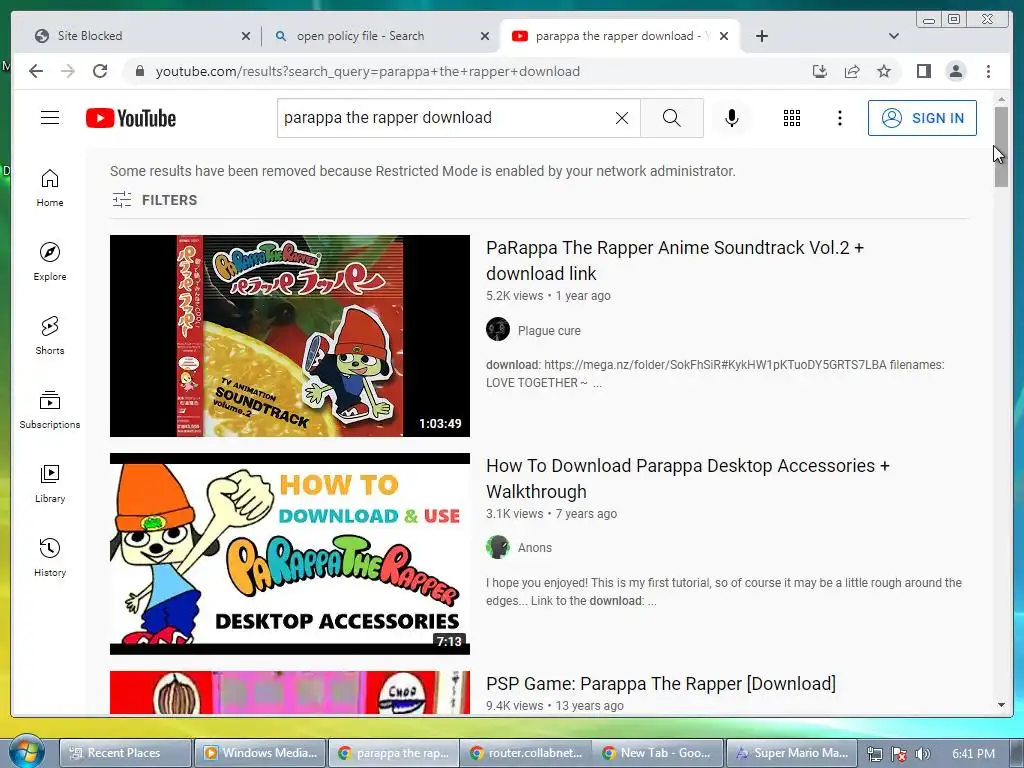Go to the YouTube logo homepage
Viewport: 1024px width, 768px height.
point(131,118)
